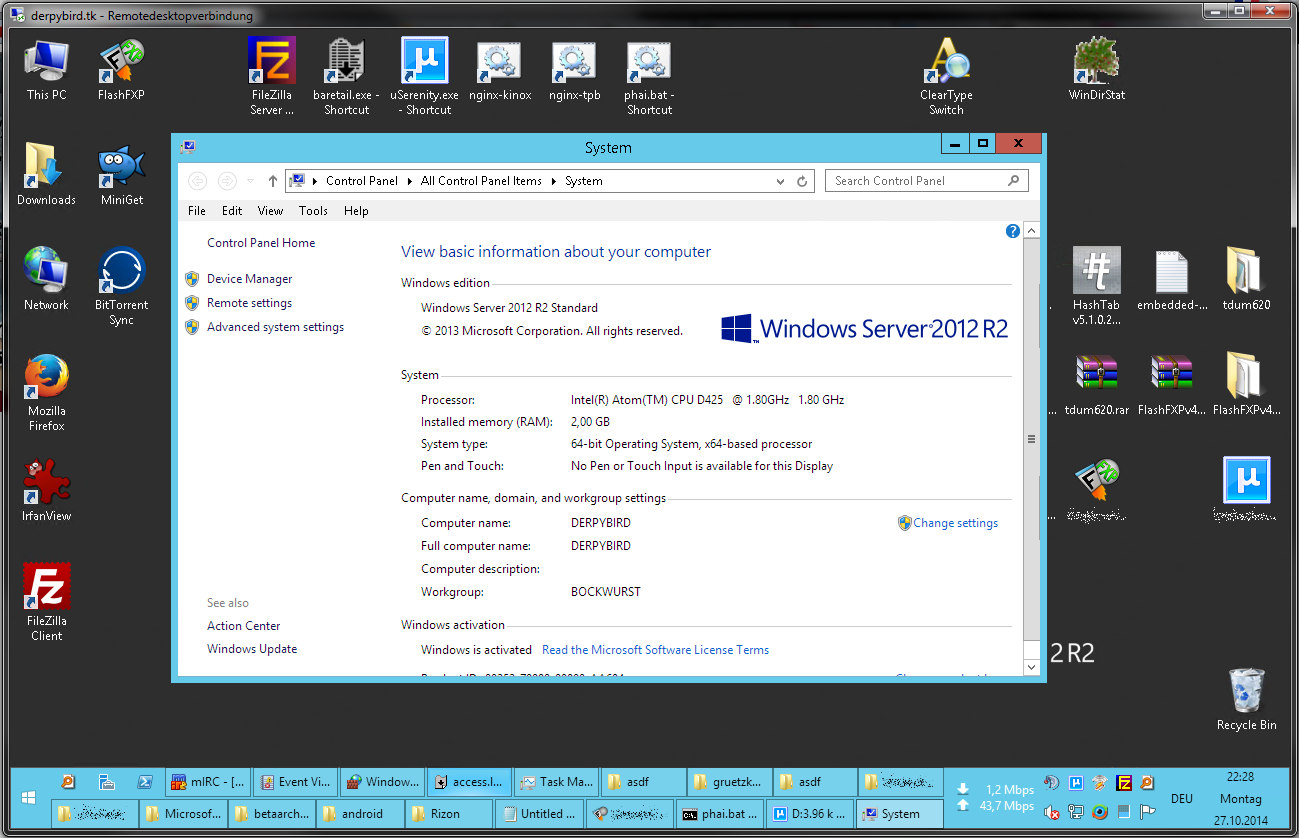1299x838 pixels.
Task: Launch Mozilla Firefox from the desktop
Action: 46,392
